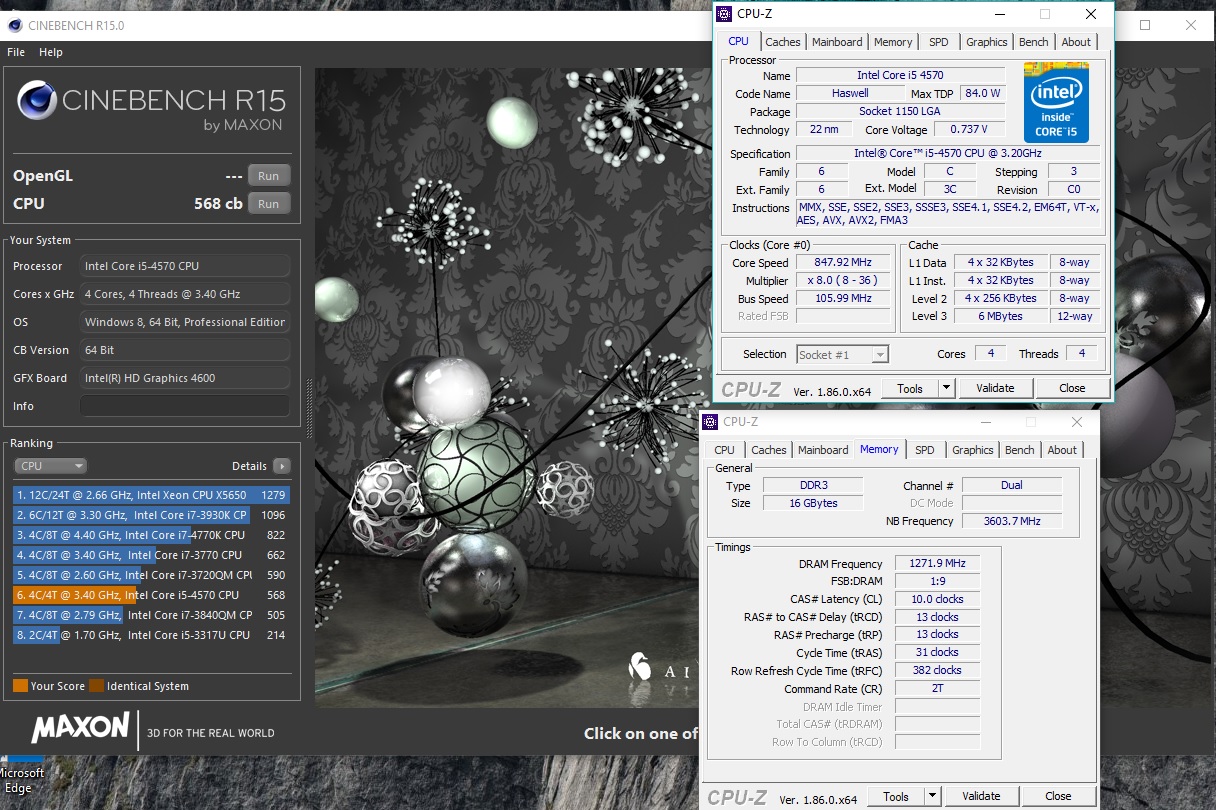Select ranking row Intel Xeon CPU X5650
This screenshot has height=810, width=1216.
click(x=152, y=495)
